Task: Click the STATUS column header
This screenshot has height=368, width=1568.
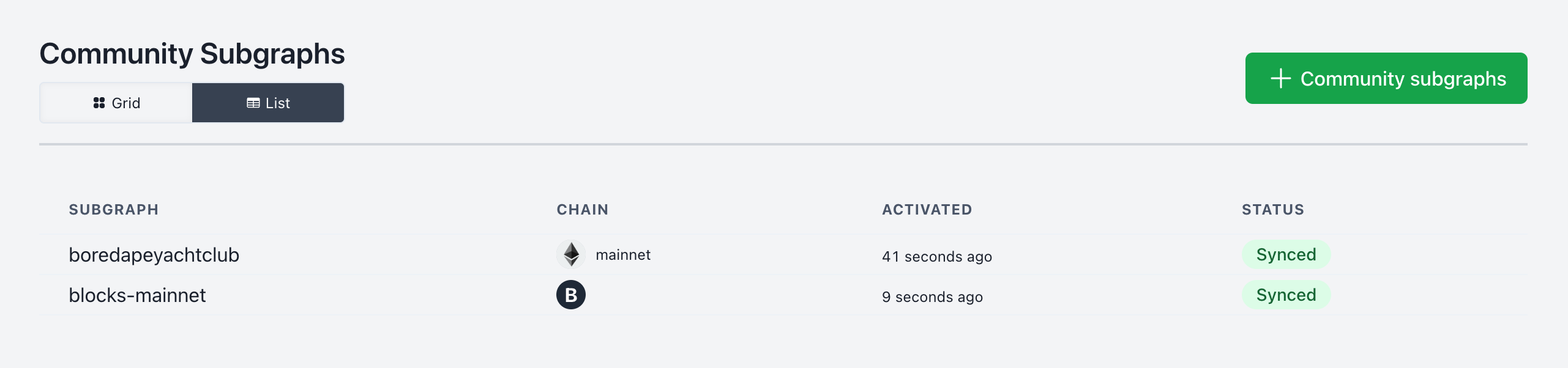Action: click(1272, 210)
